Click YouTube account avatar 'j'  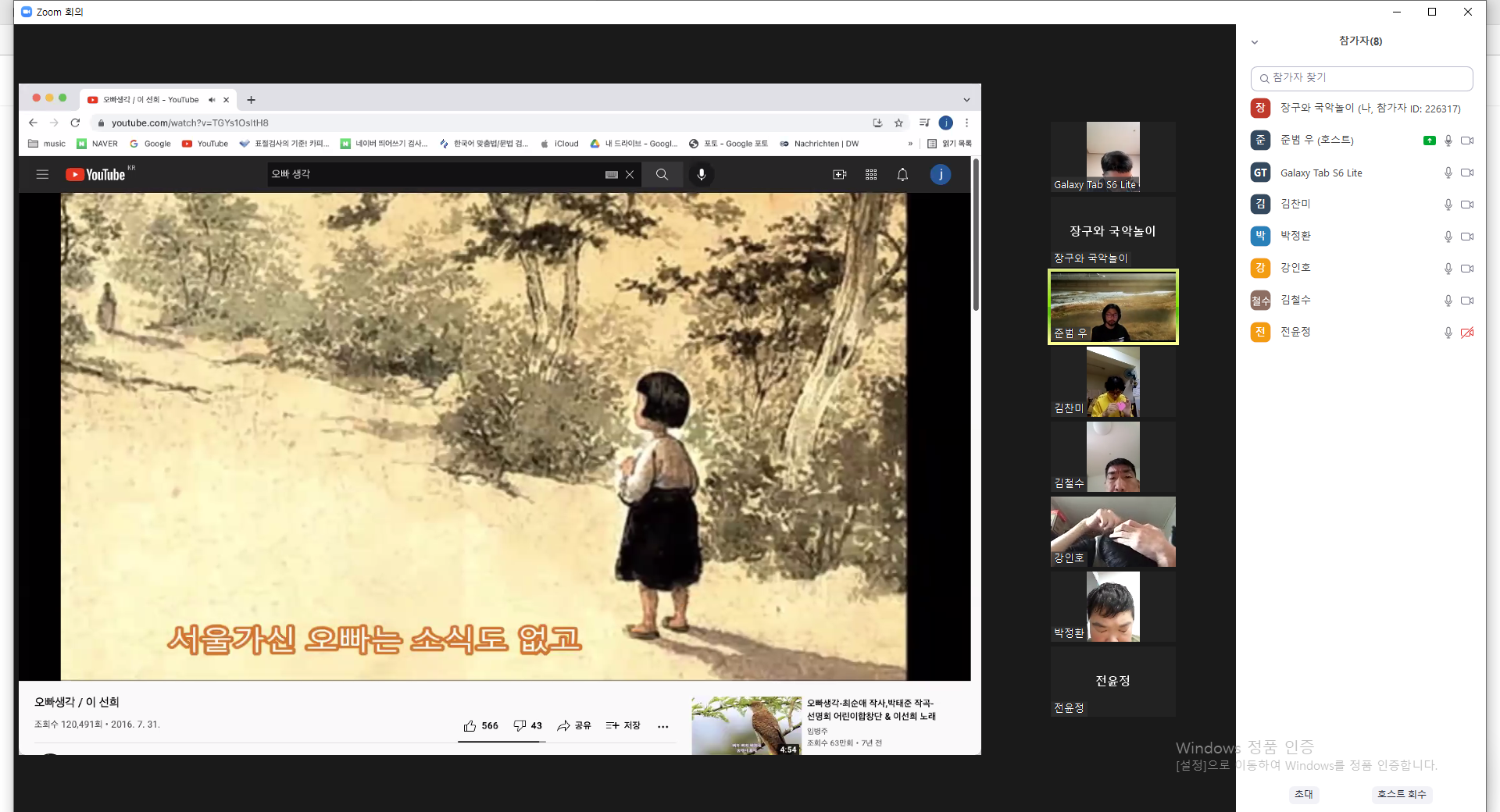pos(941,174)
